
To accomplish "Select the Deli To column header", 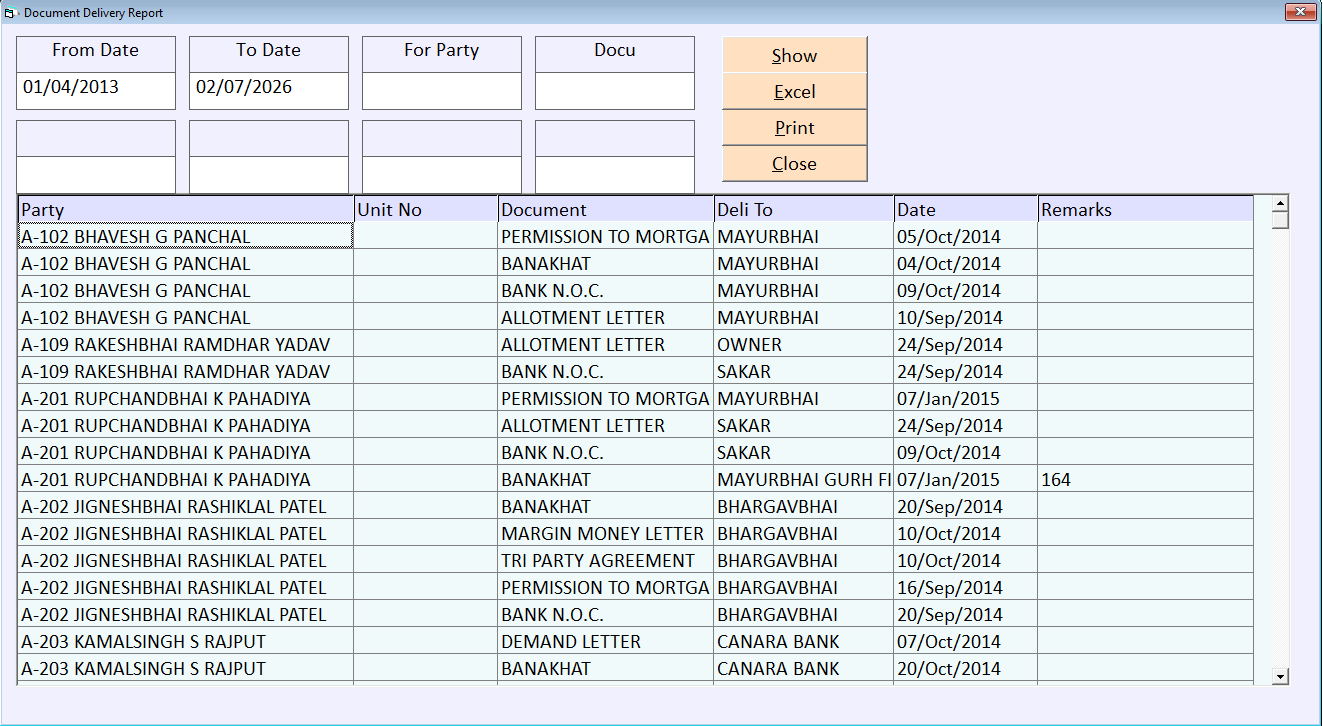I will pyautogui.click(x=804, y=209).
